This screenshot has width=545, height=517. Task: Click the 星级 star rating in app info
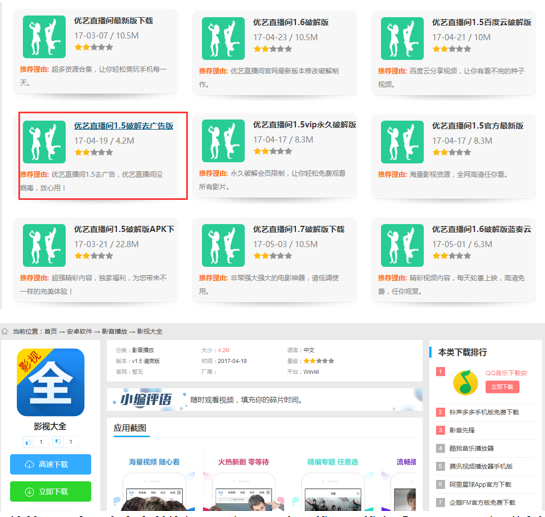coord(319,361)
